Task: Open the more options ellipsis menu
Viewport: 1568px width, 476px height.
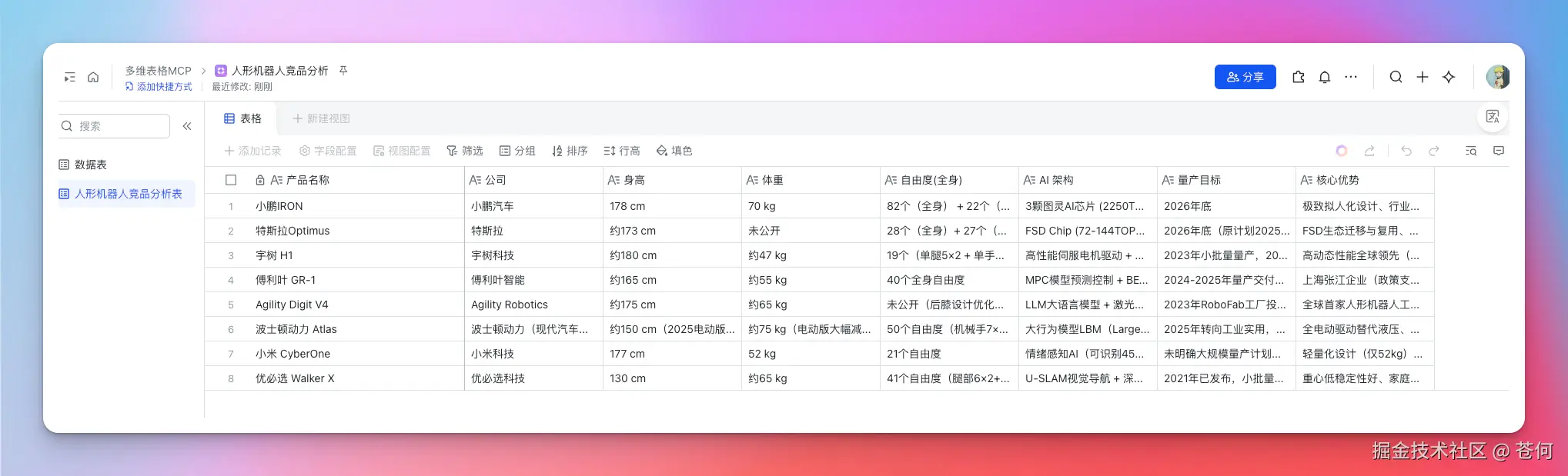Action: pyautogui.click(x=1351, y=77)
